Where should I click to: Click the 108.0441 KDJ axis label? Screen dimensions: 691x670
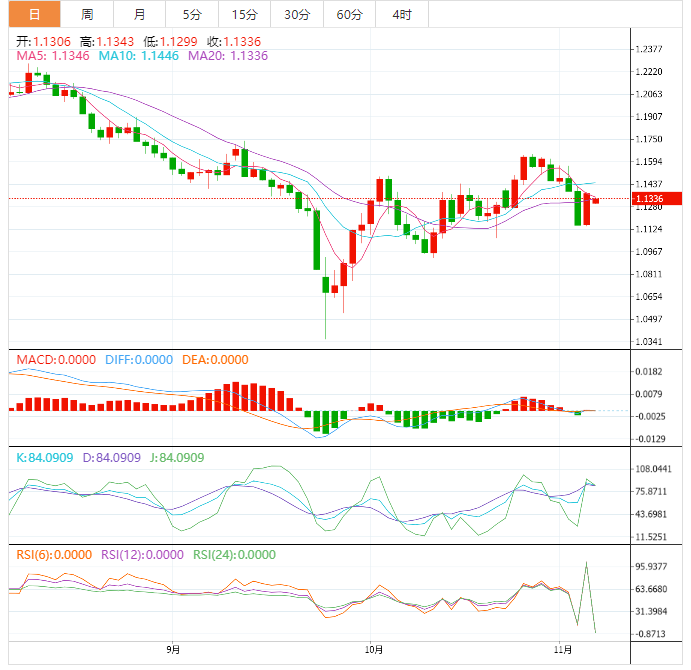click(x=653, y=469)
